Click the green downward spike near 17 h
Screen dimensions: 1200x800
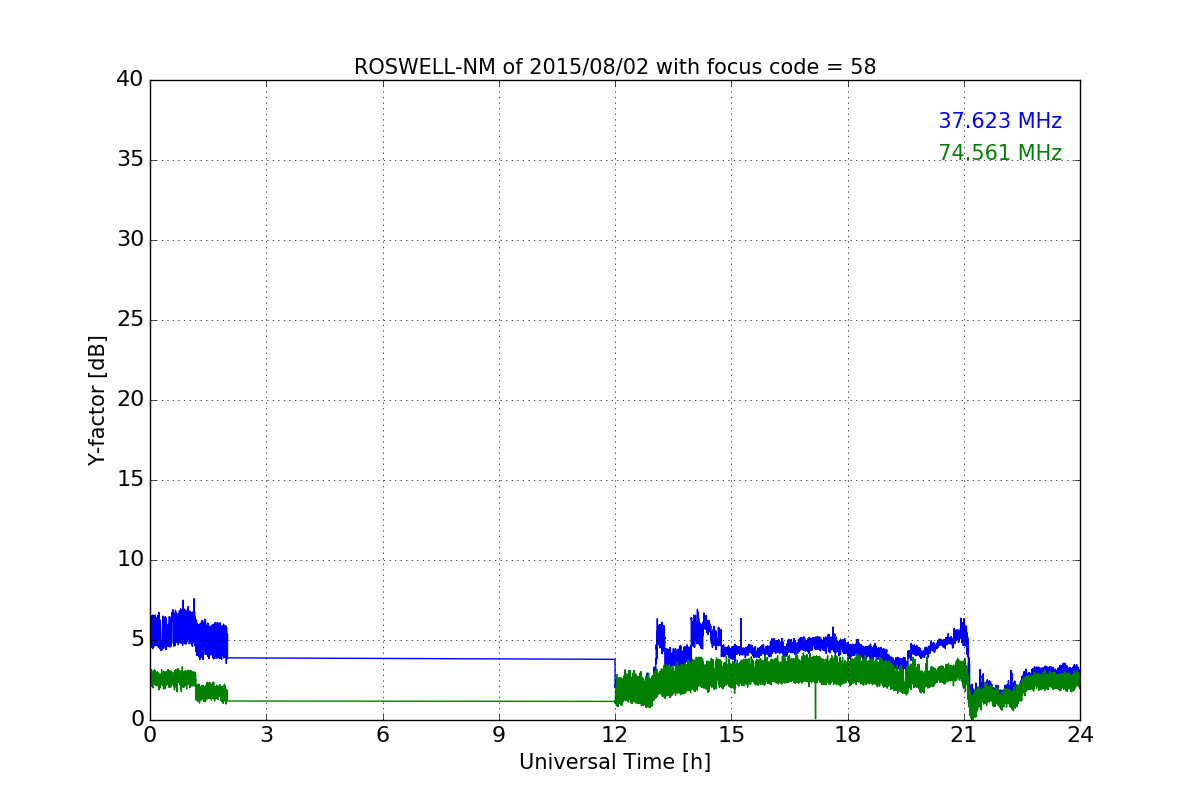[815, 702]
